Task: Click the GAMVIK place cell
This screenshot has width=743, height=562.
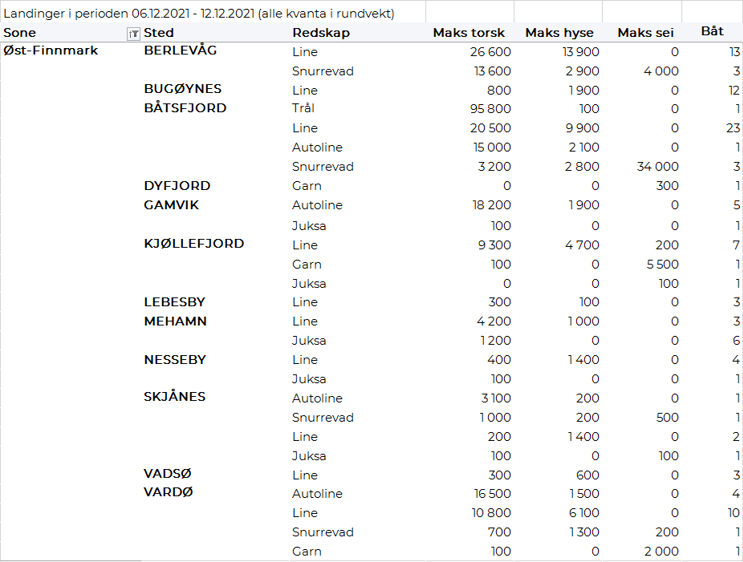Action: click(173, 205)
